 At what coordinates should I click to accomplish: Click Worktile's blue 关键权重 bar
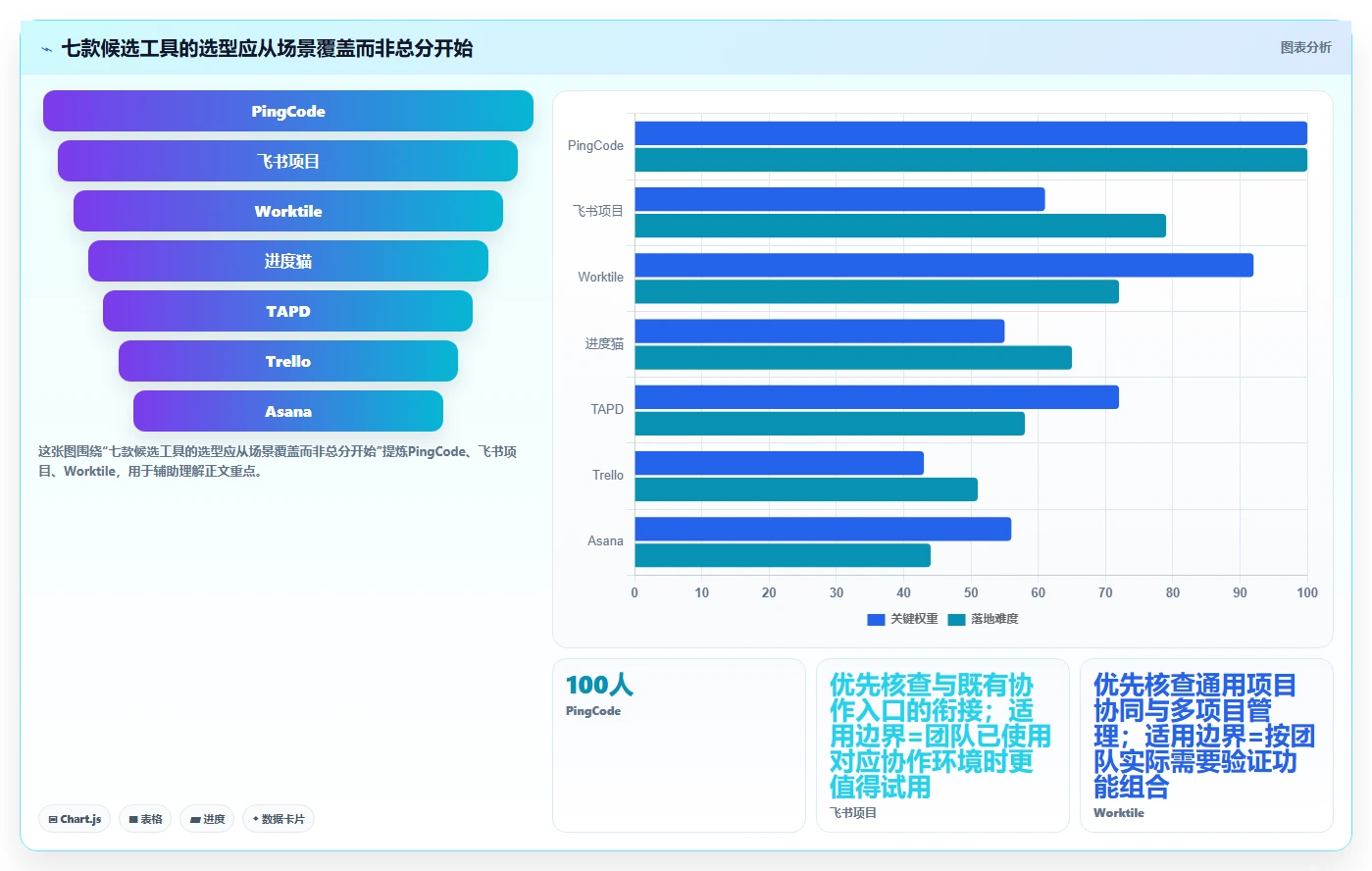coord(944,265)
